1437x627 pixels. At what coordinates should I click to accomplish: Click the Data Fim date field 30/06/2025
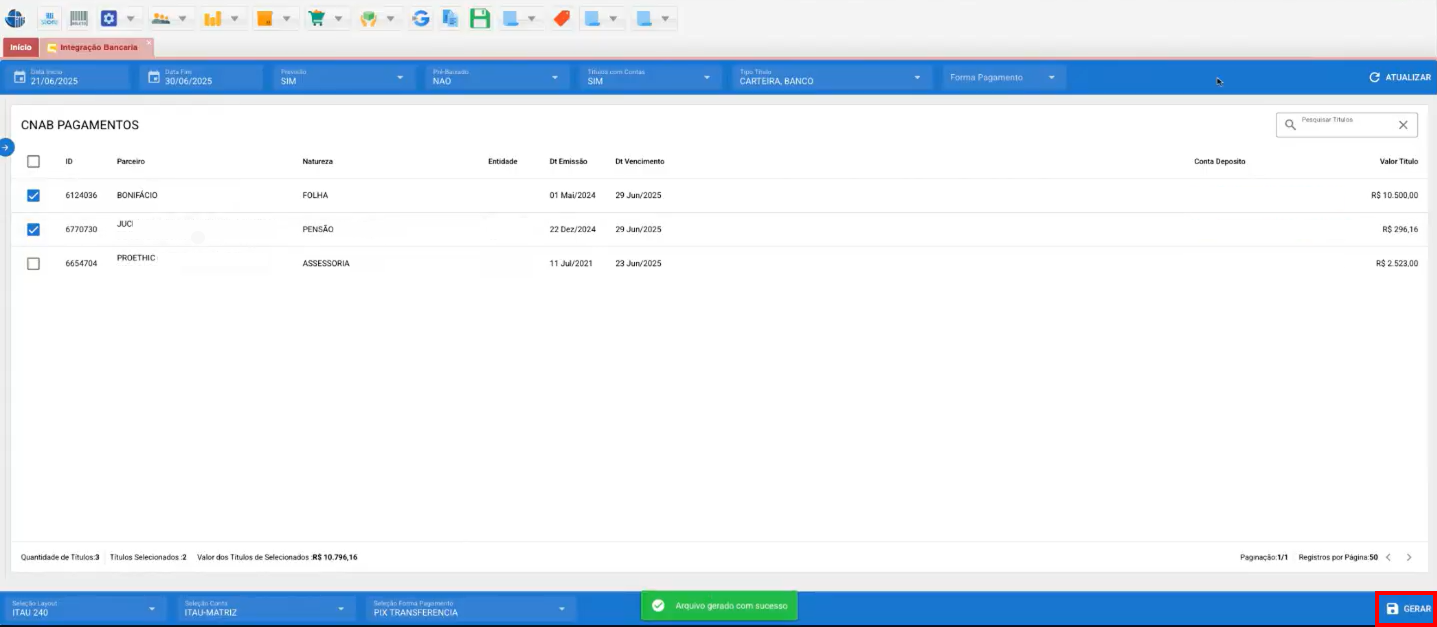(203, 77)
